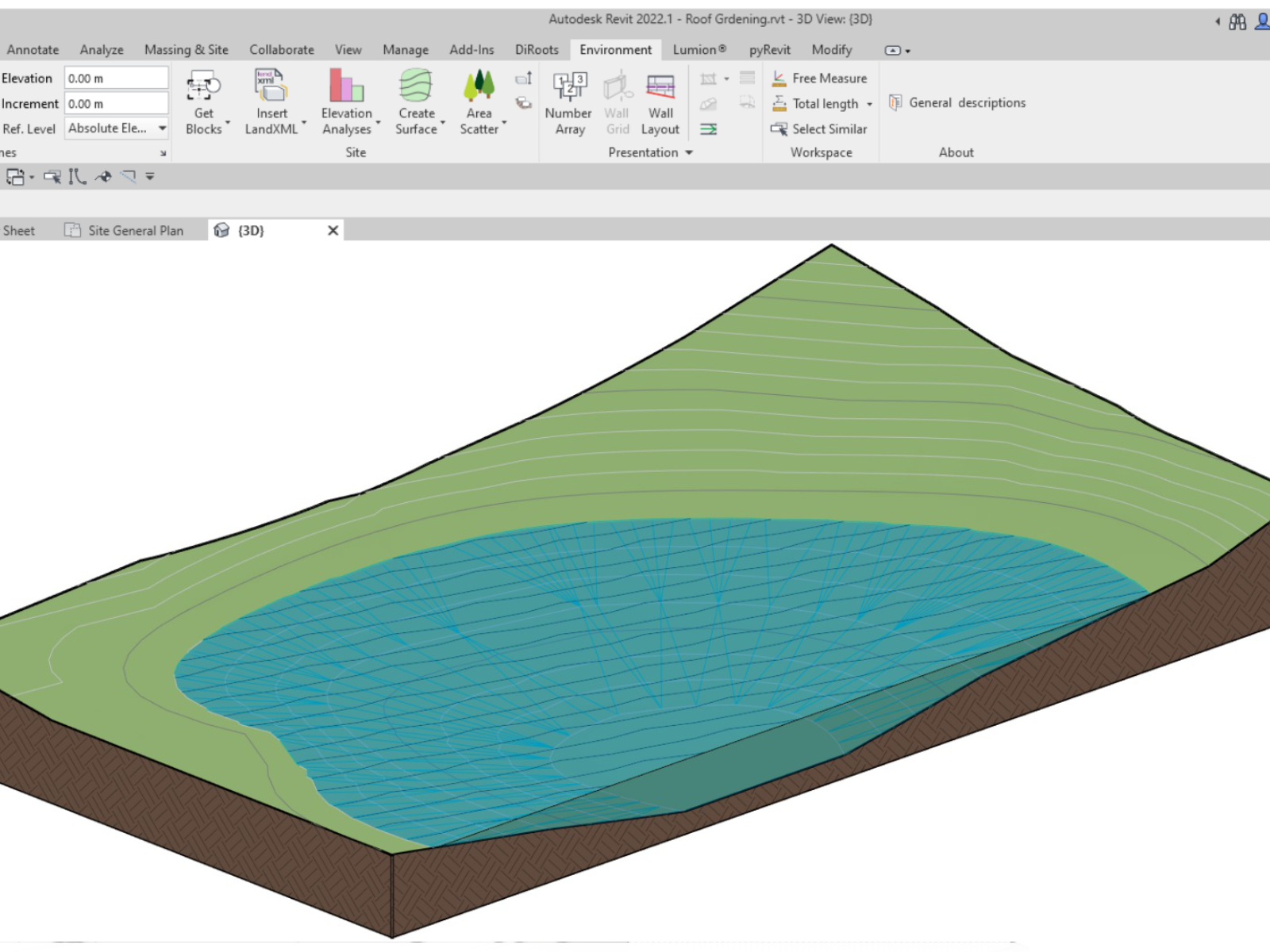Image resolution: width=1270 pixels, height=952 pixels.
Task: Open the pyRevit ribbon tab
Action: pos(769,49)
